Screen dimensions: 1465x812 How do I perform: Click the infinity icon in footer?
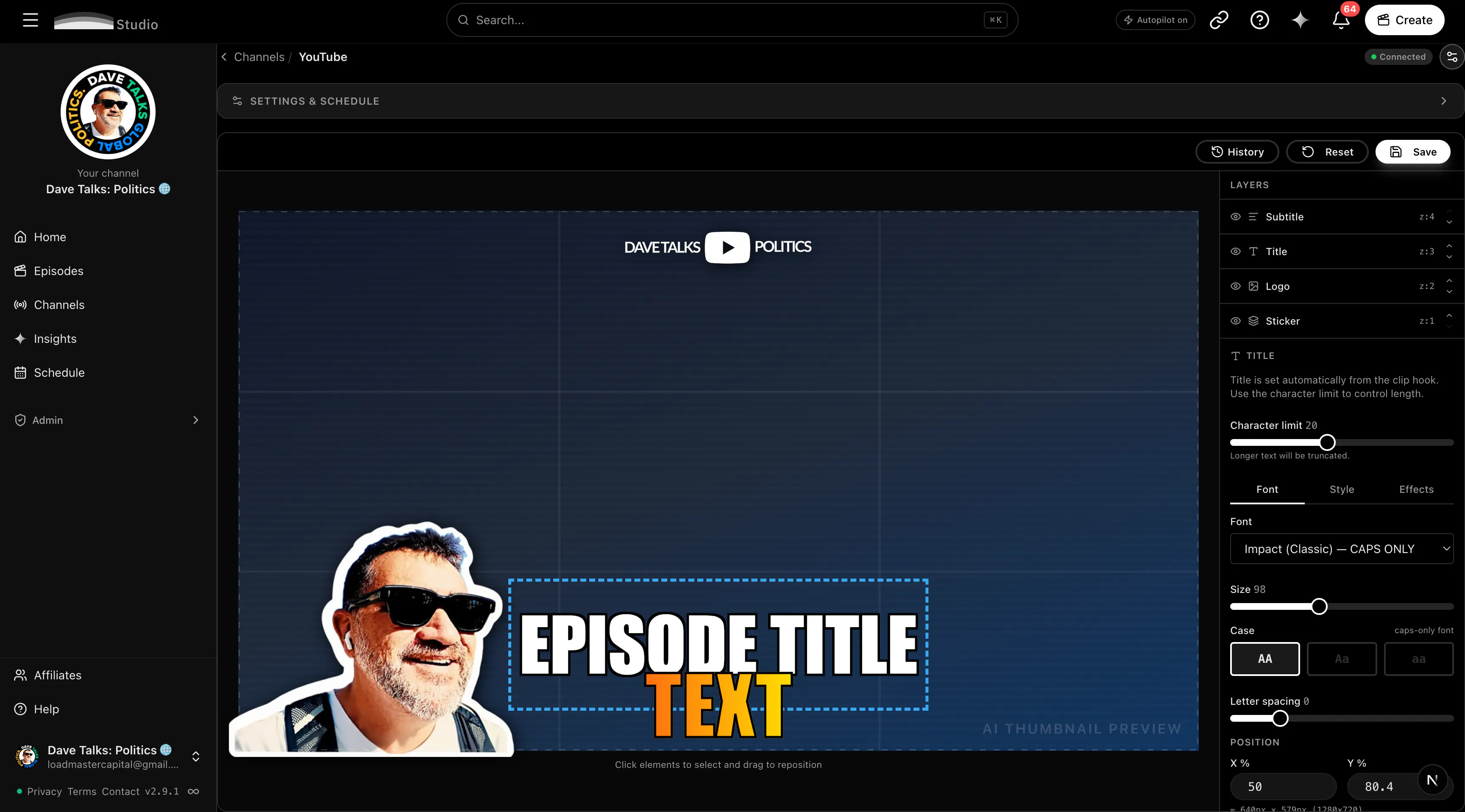[193, 792]
